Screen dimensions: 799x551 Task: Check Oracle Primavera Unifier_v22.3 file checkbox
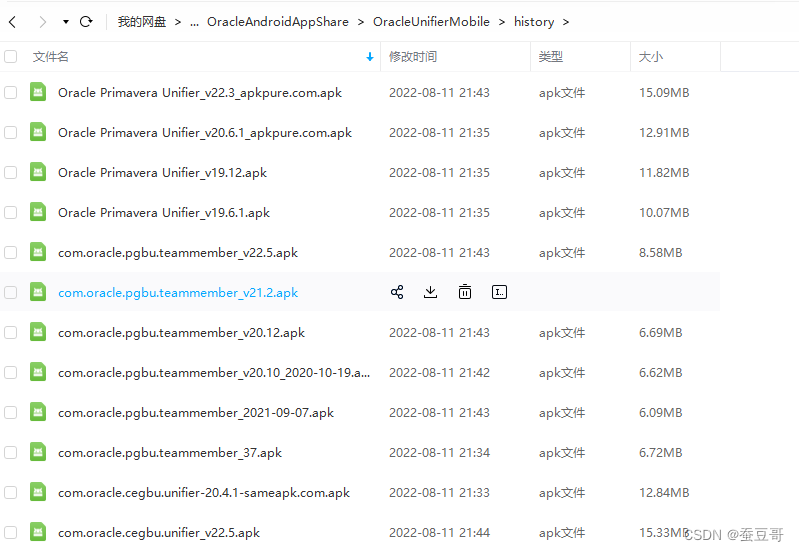10,93
